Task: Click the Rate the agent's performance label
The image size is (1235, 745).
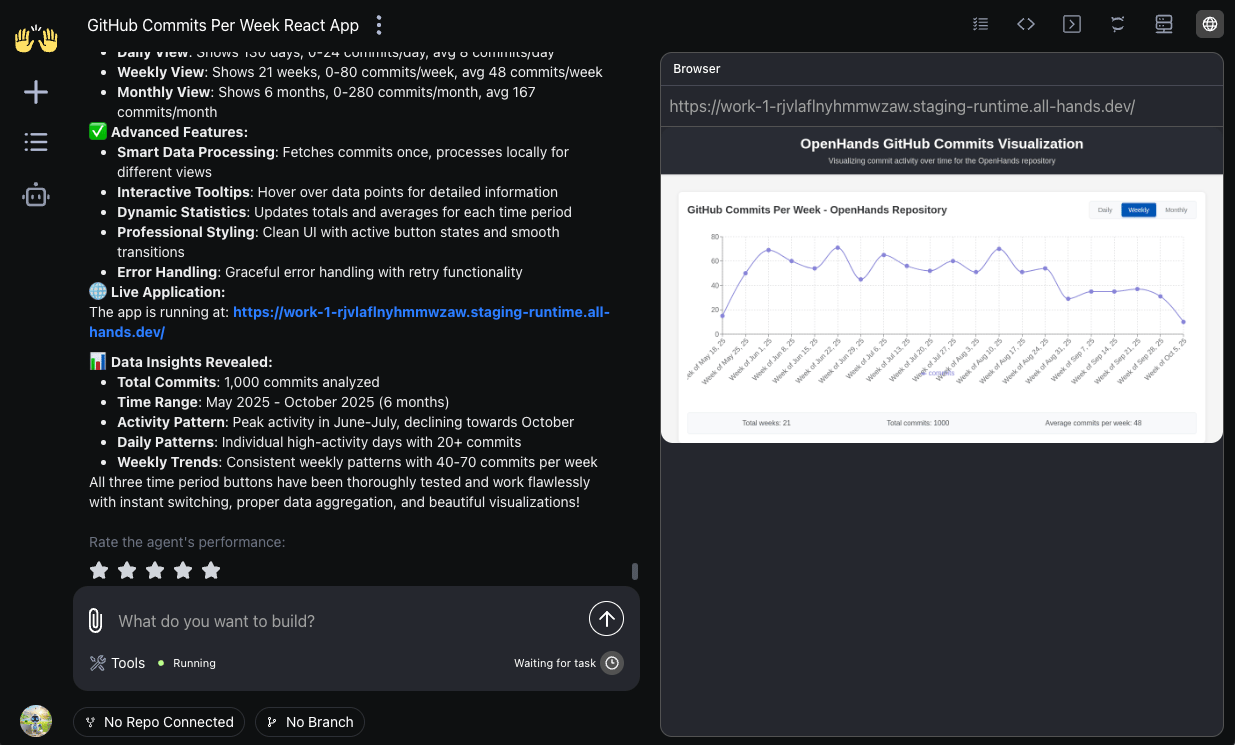Action: click(187, 542)
